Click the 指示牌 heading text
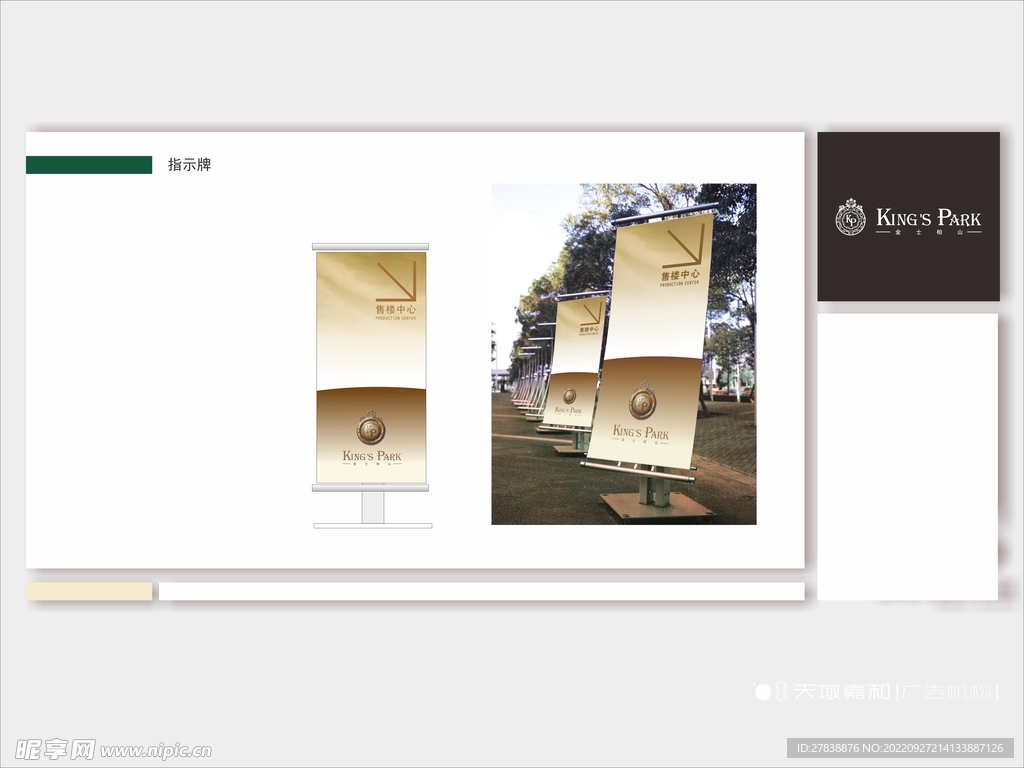 (x=189, y=165)
